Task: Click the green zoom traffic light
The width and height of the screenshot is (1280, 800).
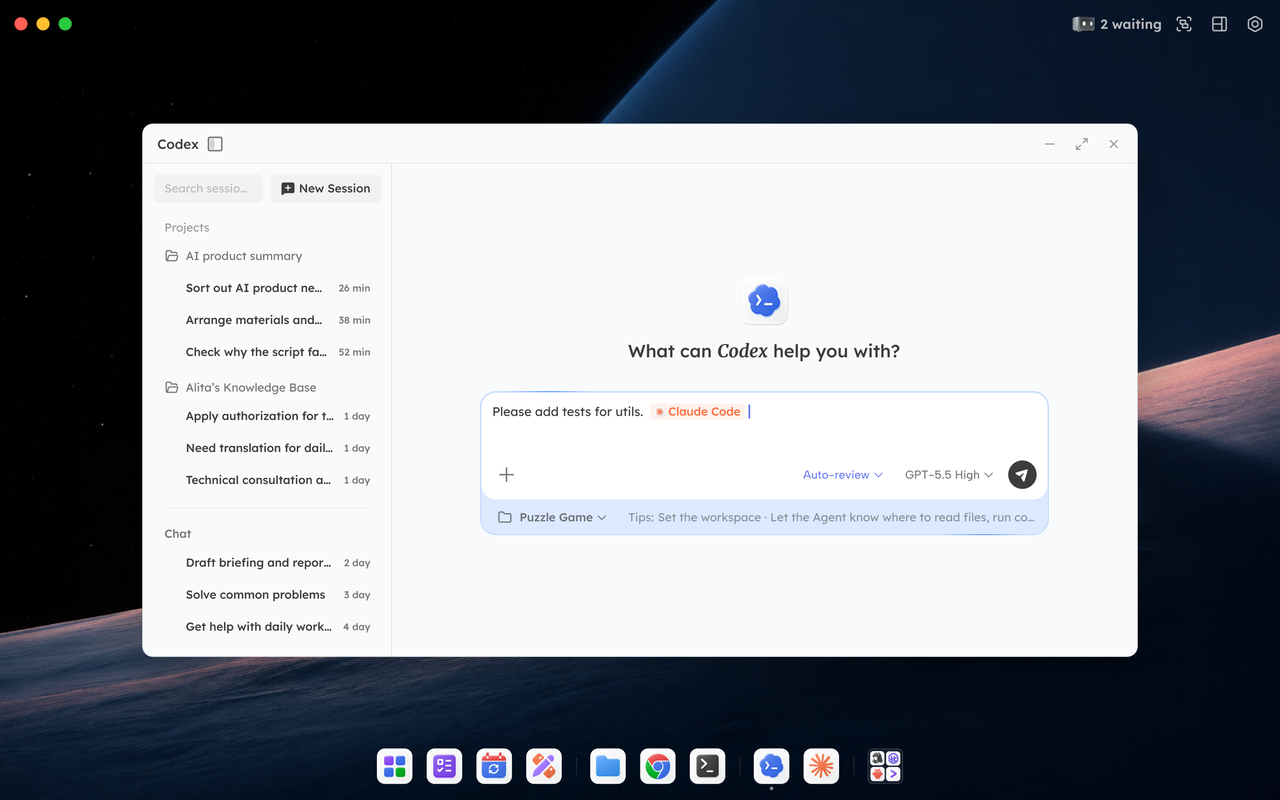Action: click(x=65, y=23)
